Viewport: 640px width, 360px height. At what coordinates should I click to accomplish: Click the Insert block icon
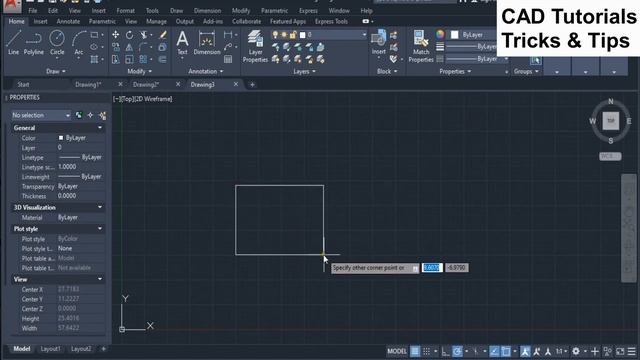tap(379, 42)
